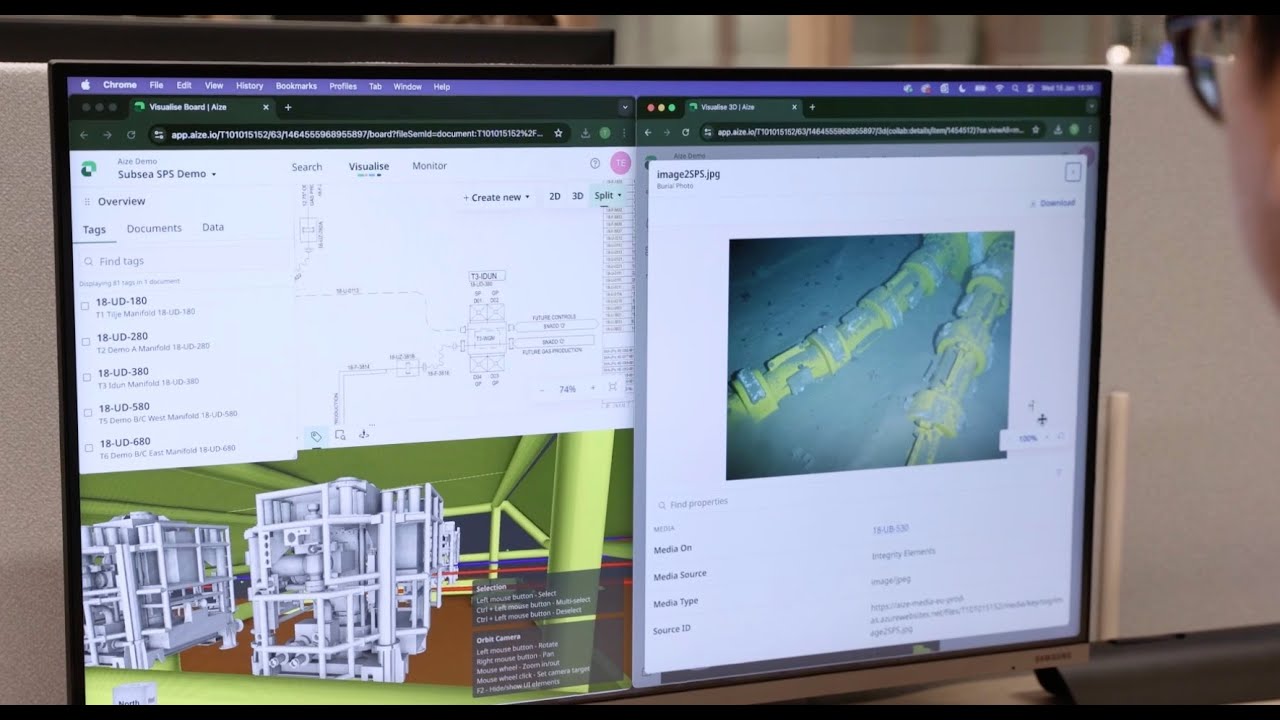The height and width of the screenshot is (720, 1280).
Task: Bookmark the Visualise Board page with star
Action: tap(558, 133)
